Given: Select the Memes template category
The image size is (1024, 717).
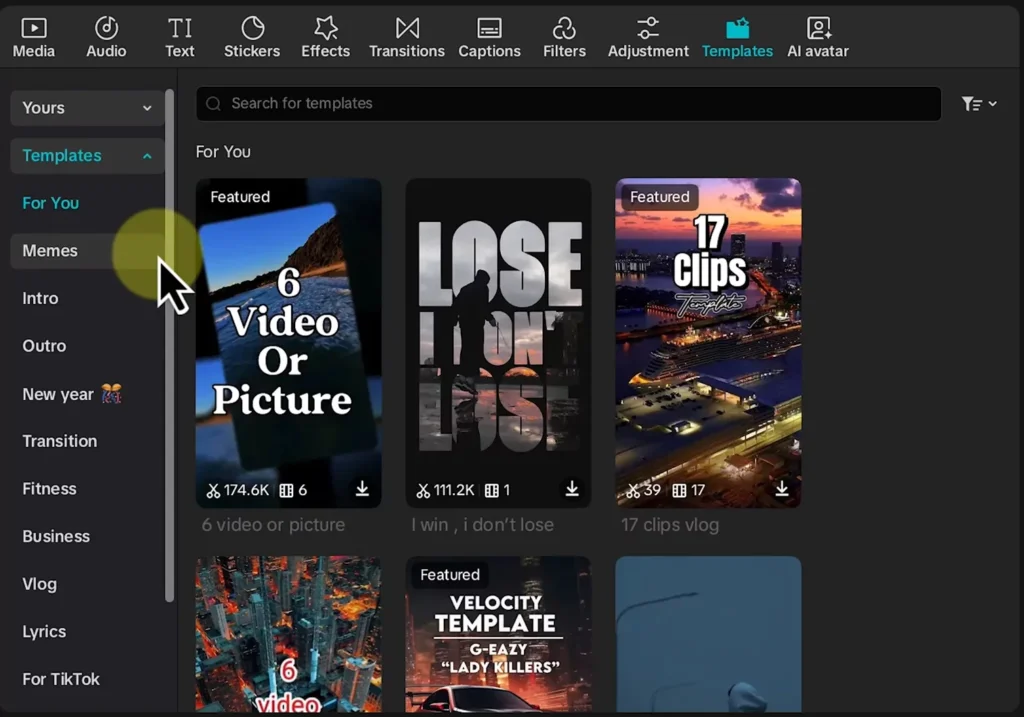Looking at the screenshot, I should coord(50,251).
